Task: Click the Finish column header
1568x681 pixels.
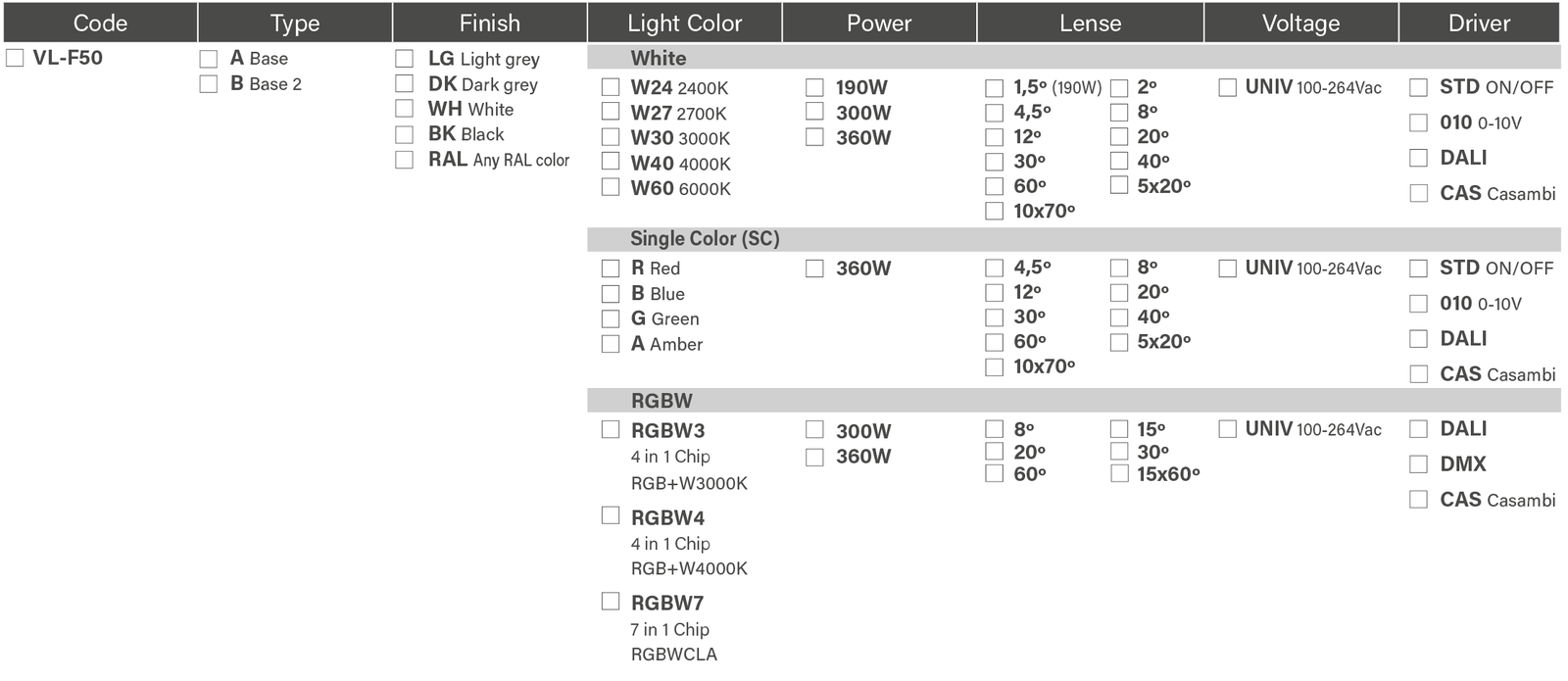Action: pos(489,23)
